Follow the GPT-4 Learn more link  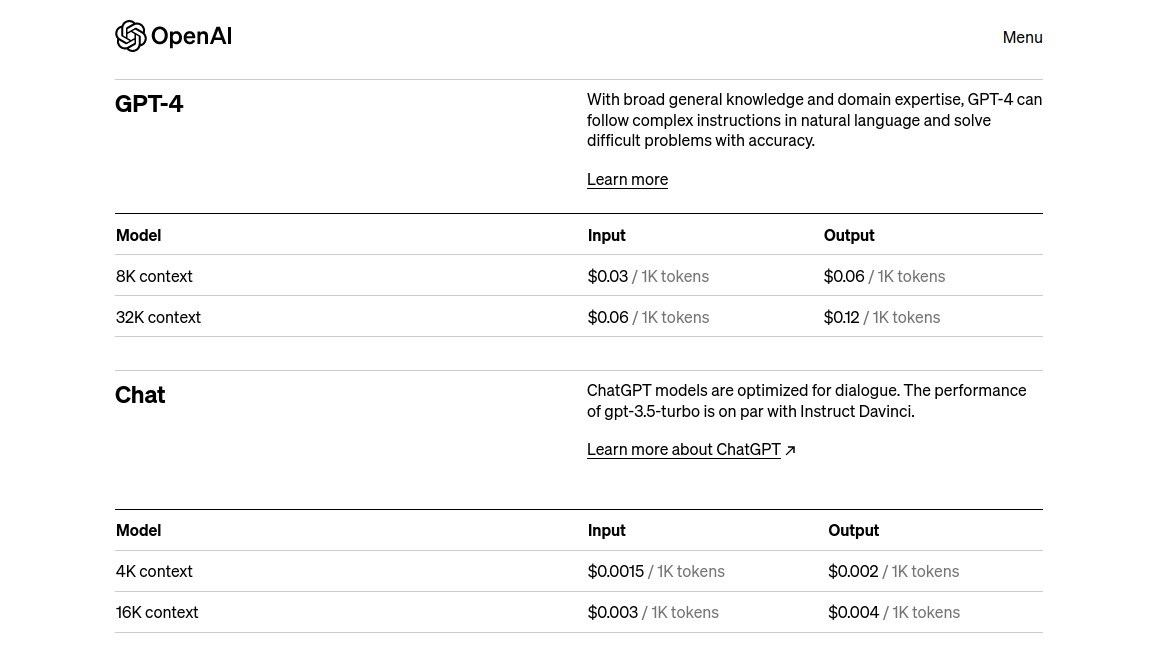(x=627, y=180)
